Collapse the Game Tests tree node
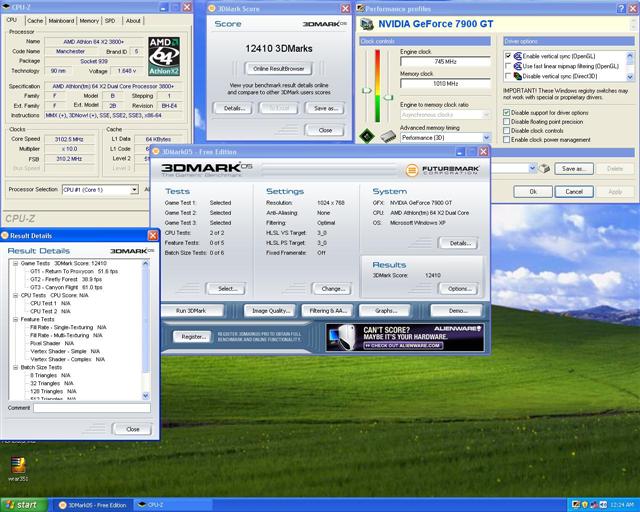 coord(15,263)
